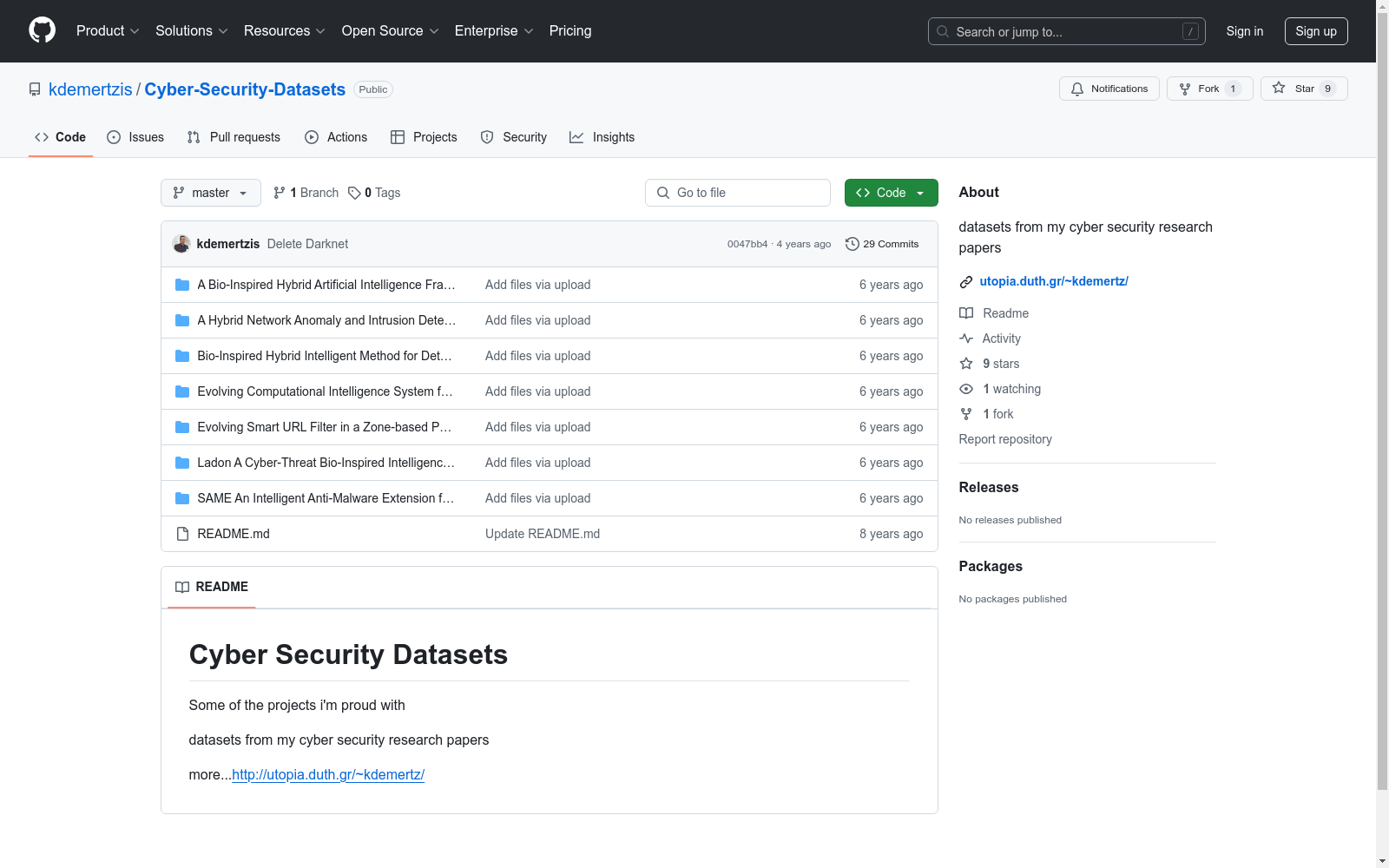This screenshot has height=868, width=1389.
Task: Click the fork icon beside 1 fork
Action: coord(966,414)
